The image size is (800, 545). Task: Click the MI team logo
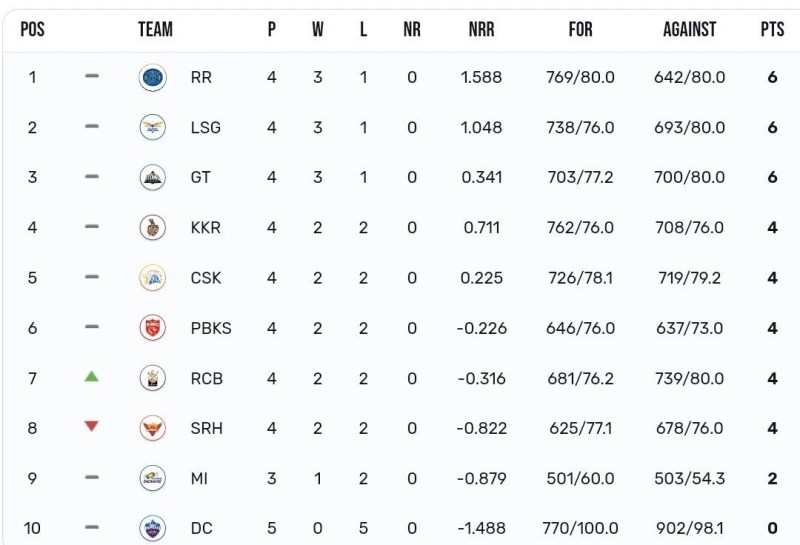[152, 478]
